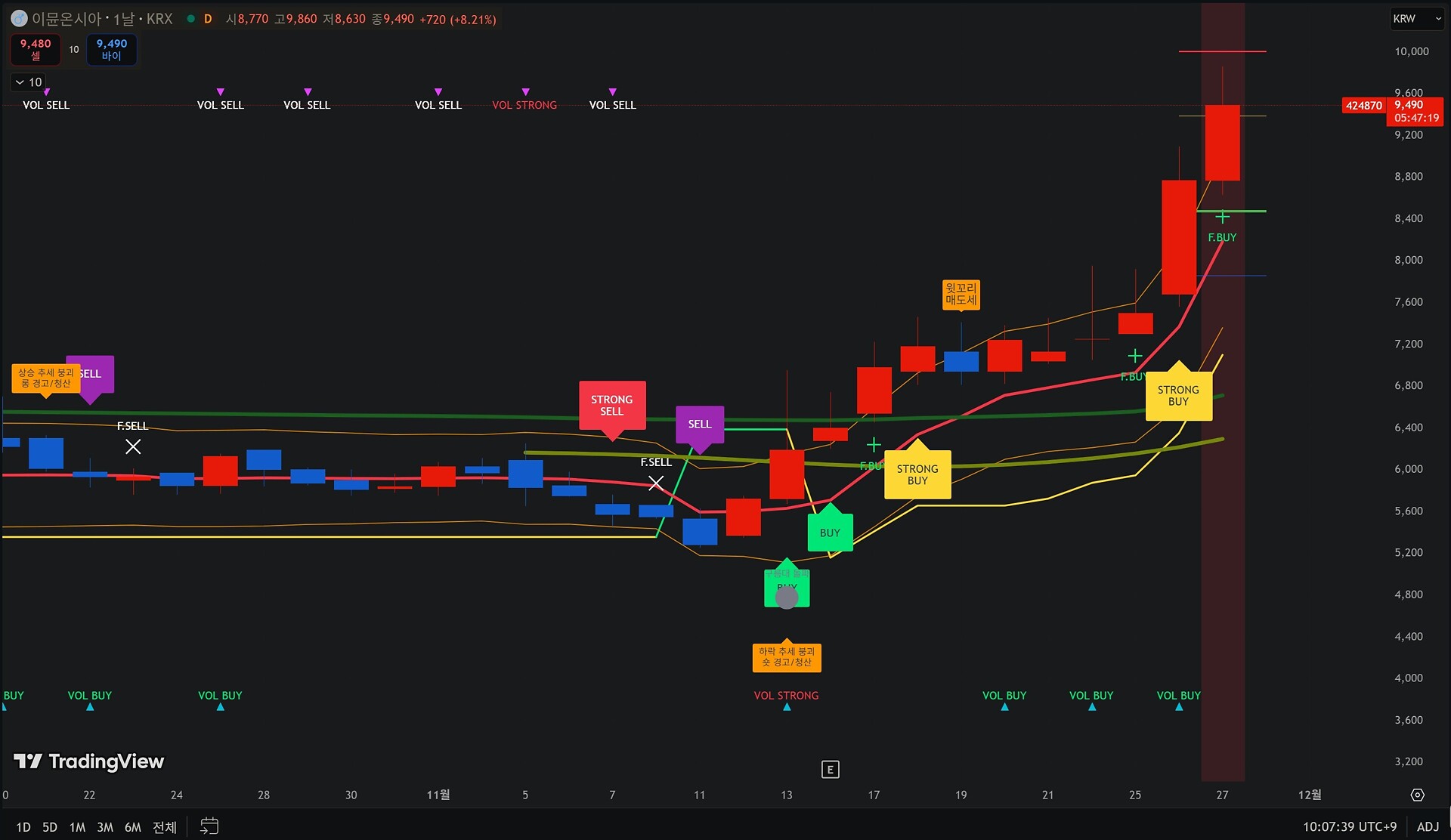Click the gray circle on BUY signal
Screen dimensions: 1451x840
[787, 598]
